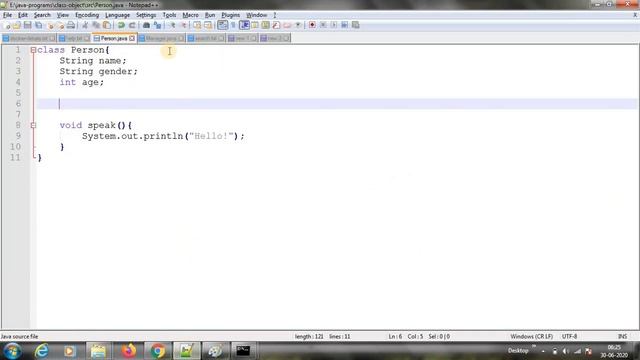The width and height of the screenshot is (640, 360).
Task: Launch Google Chrome from the taskbar
Action: pyautogui.click(x=158, y=351)
